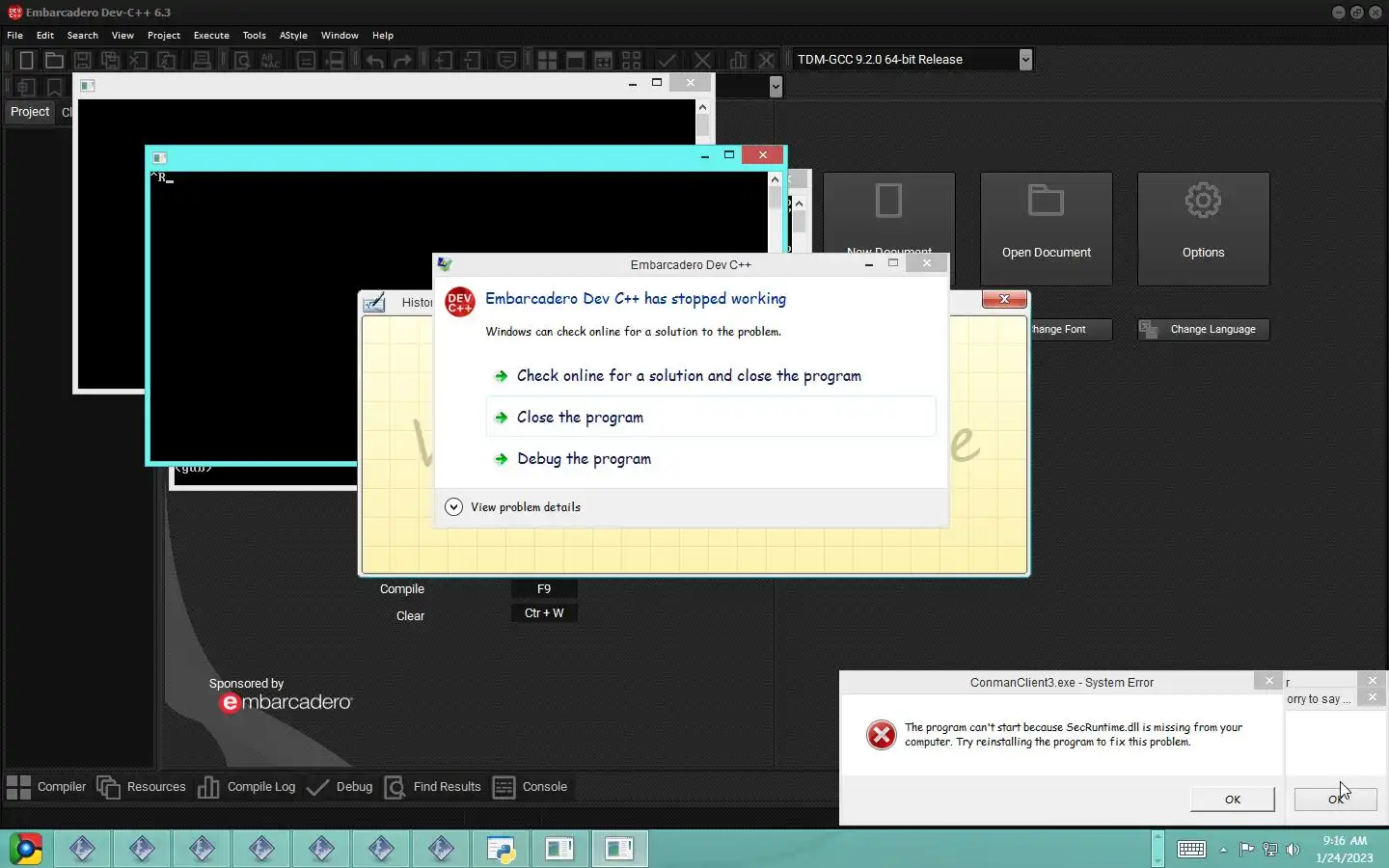The width and height of the screenshot is (1389, 868).
Task: Open the Python taskbar icon
Action: [502, 849]
